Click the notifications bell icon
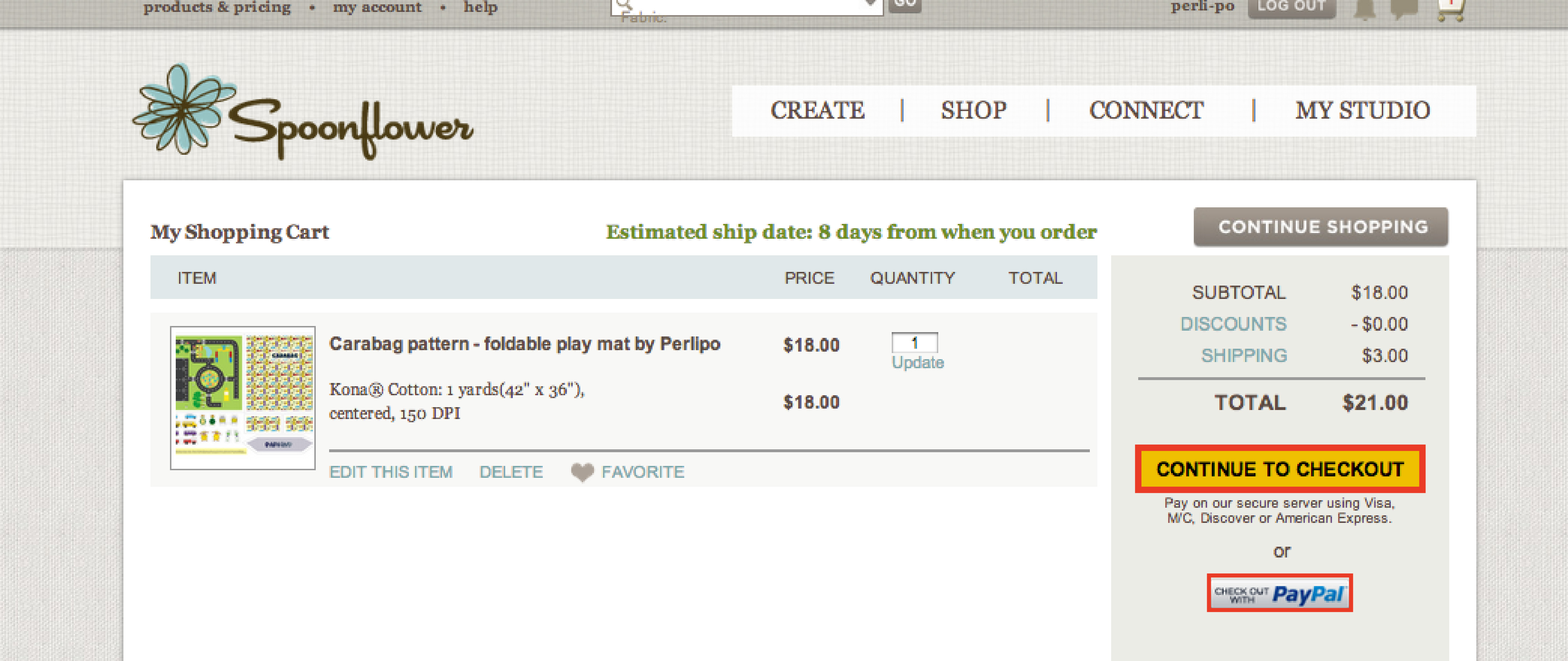1568x661 pixels. click(x=1365, y=9)
